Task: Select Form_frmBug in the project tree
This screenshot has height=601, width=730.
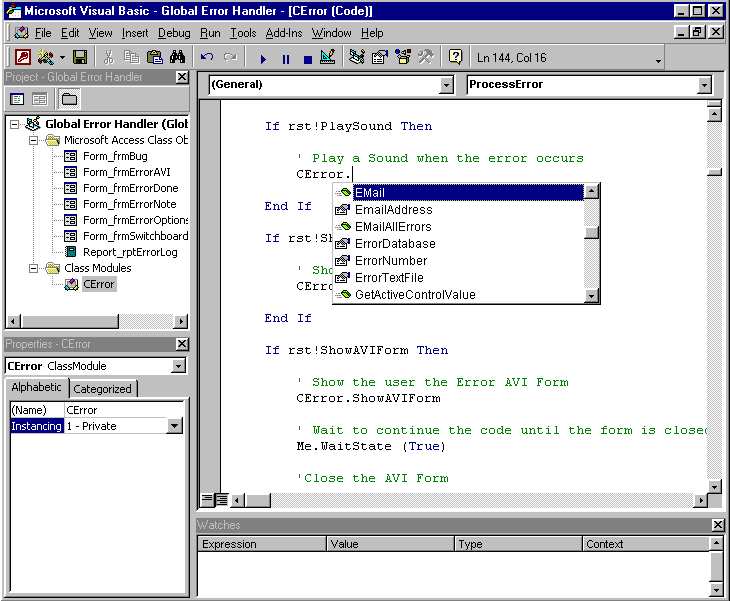Action: coord(115,156)
